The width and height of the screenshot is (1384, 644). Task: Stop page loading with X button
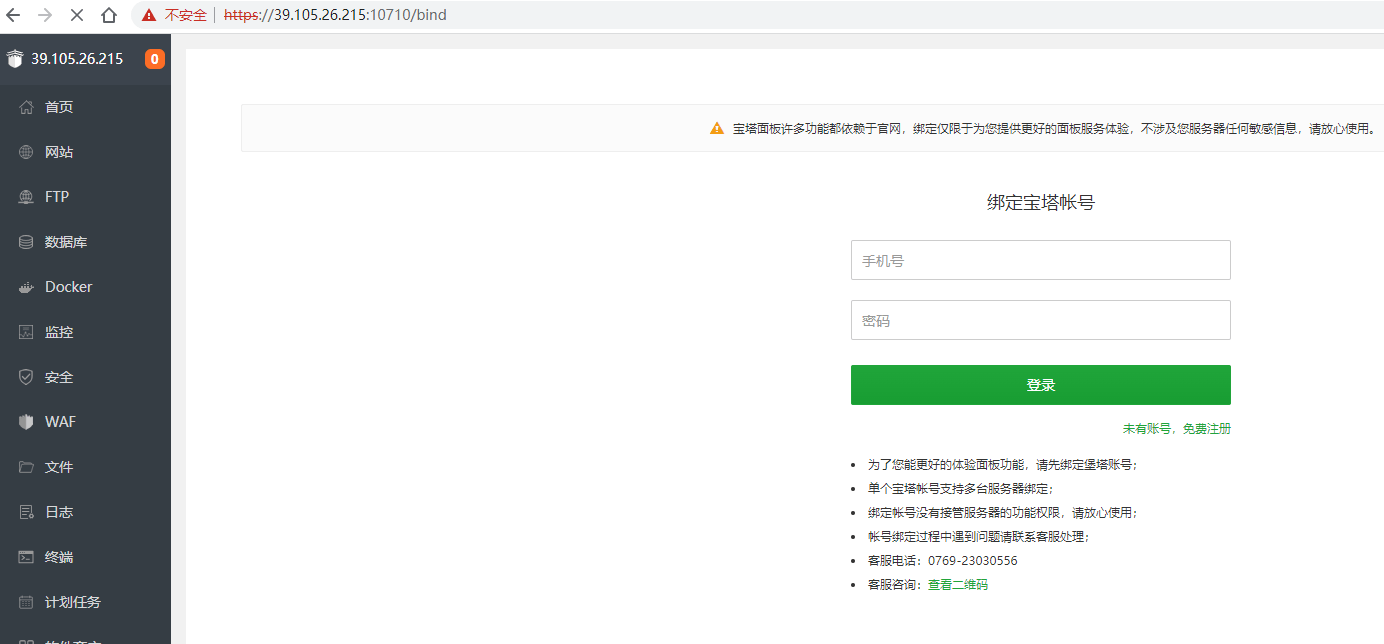(x=78, y=15)
